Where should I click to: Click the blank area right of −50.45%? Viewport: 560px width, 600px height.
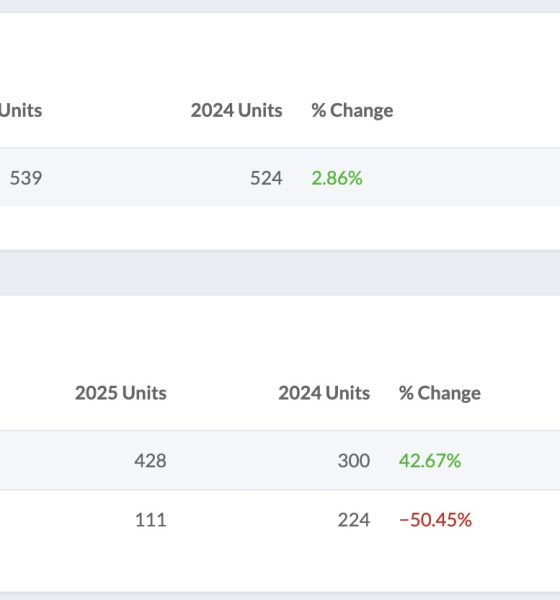click(516, 520)
